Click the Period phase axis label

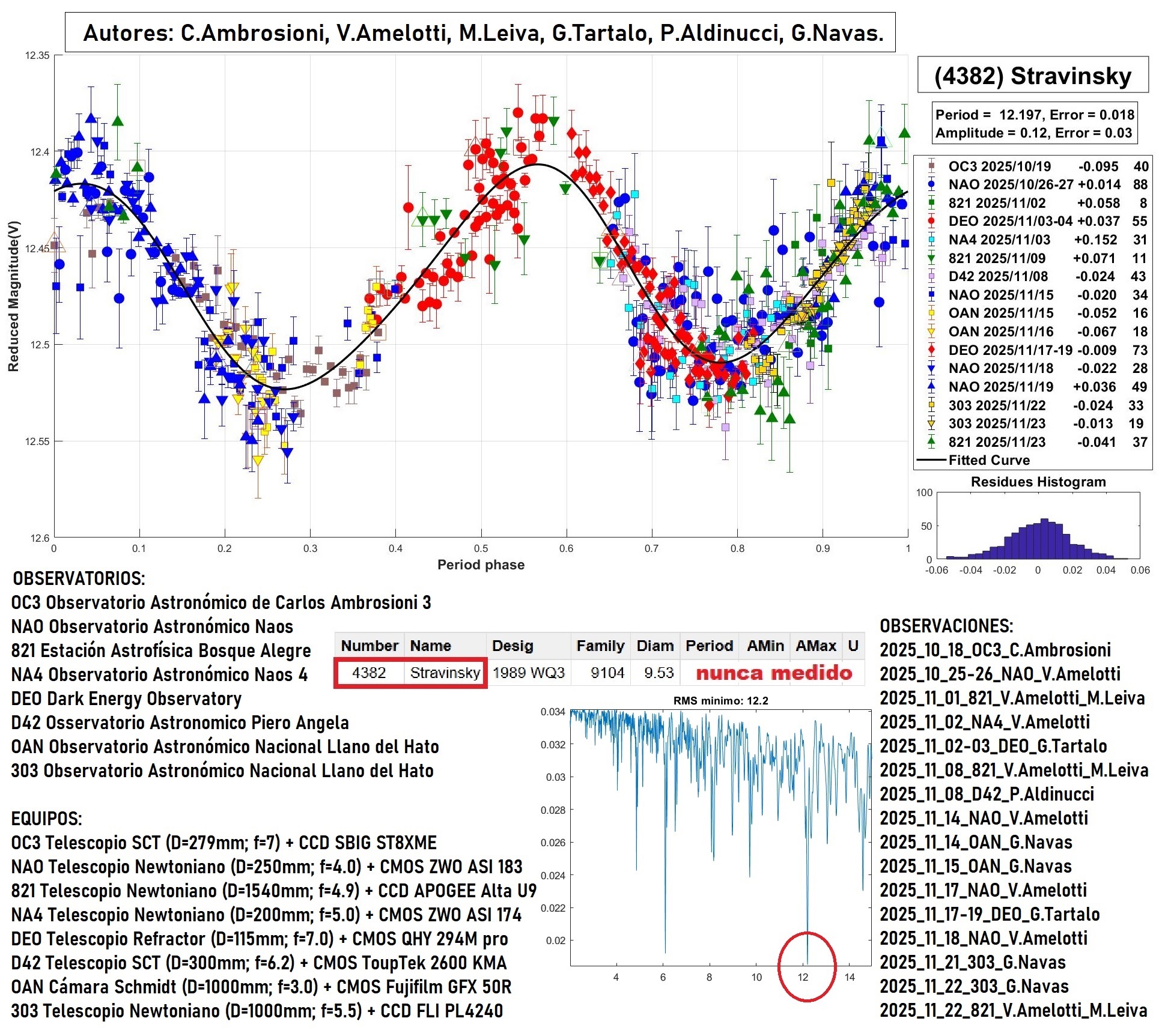[x=481, y=565]
